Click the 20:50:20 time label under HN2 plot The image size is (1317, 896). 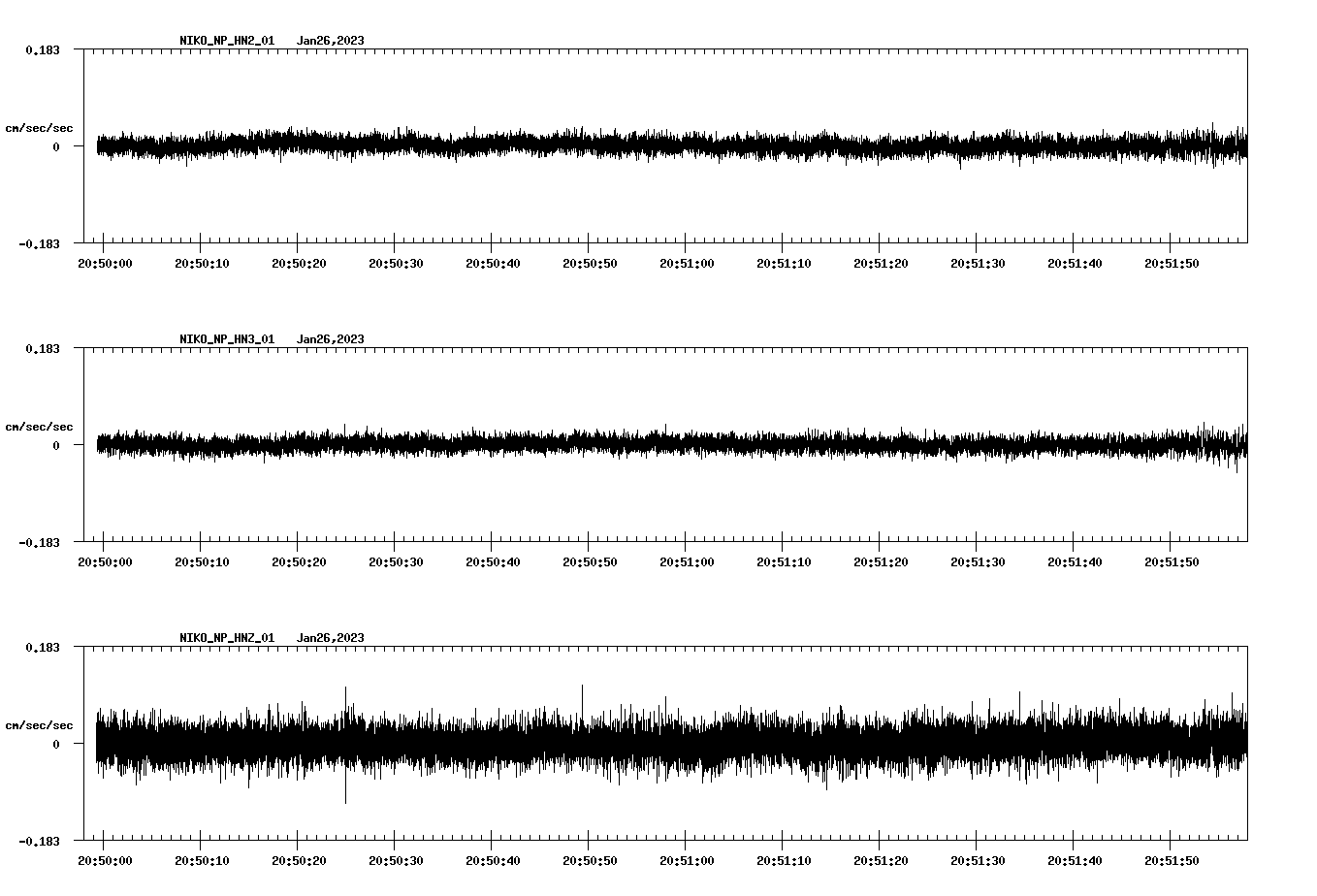299,264
